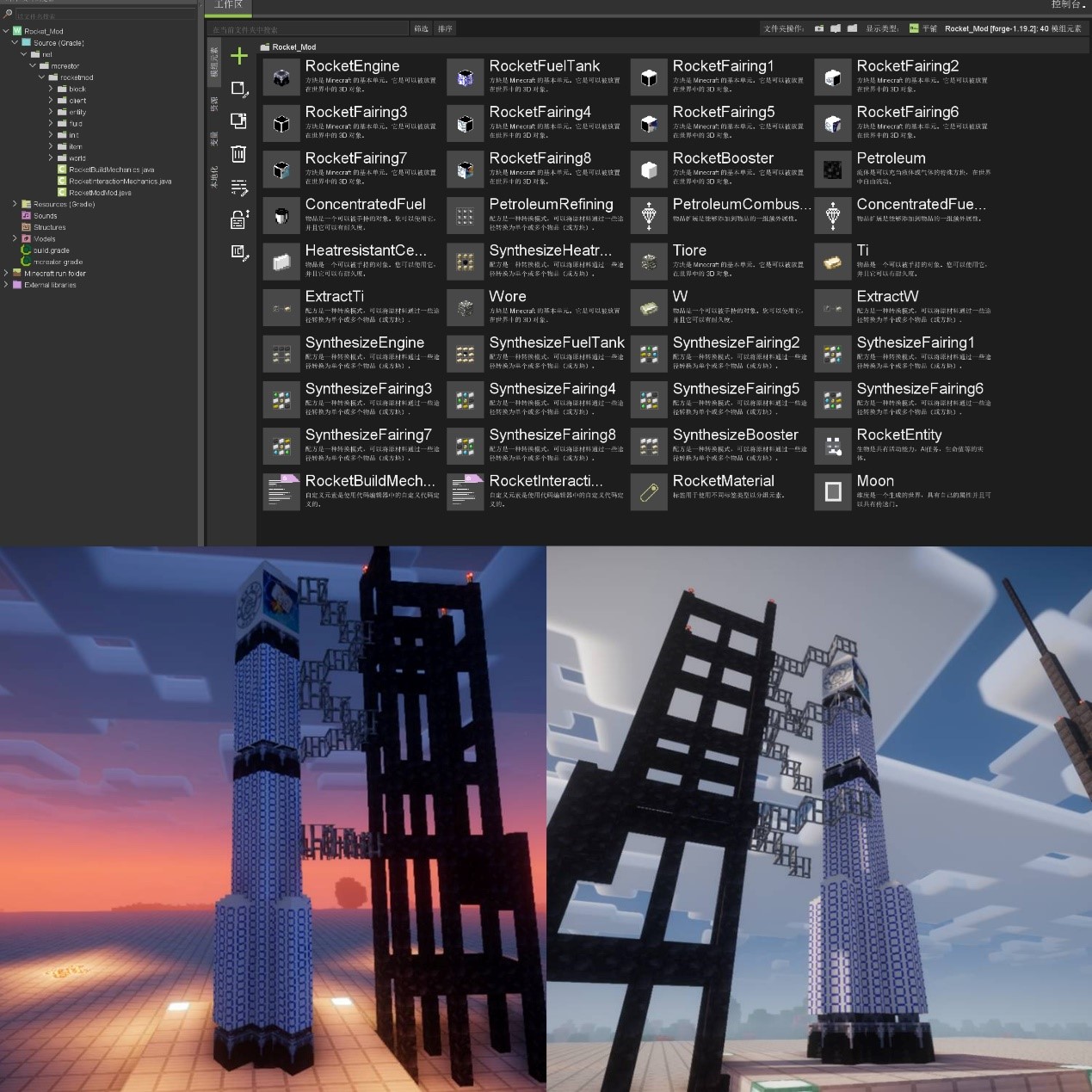This screenshot has width=1092, height=1092.
Task: Click the 筛选 filter button
Action: coord(421,28)
